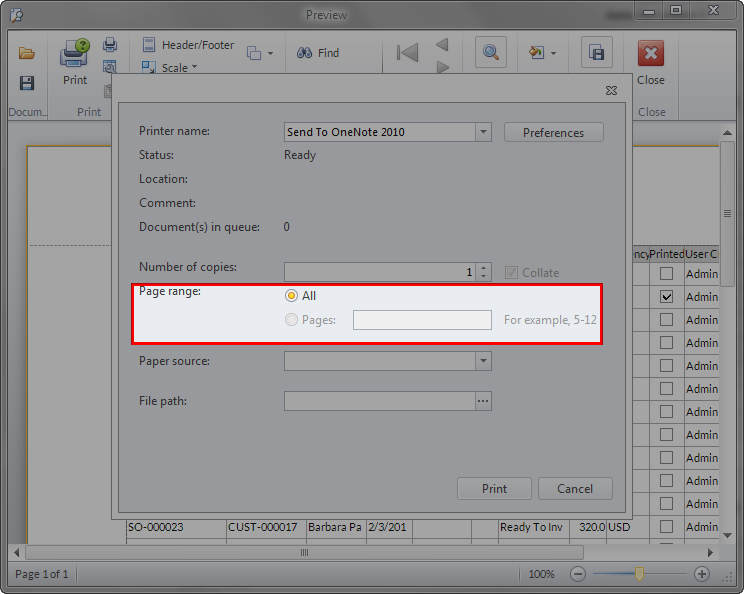Select the Pages radio button

pos(292,320)
